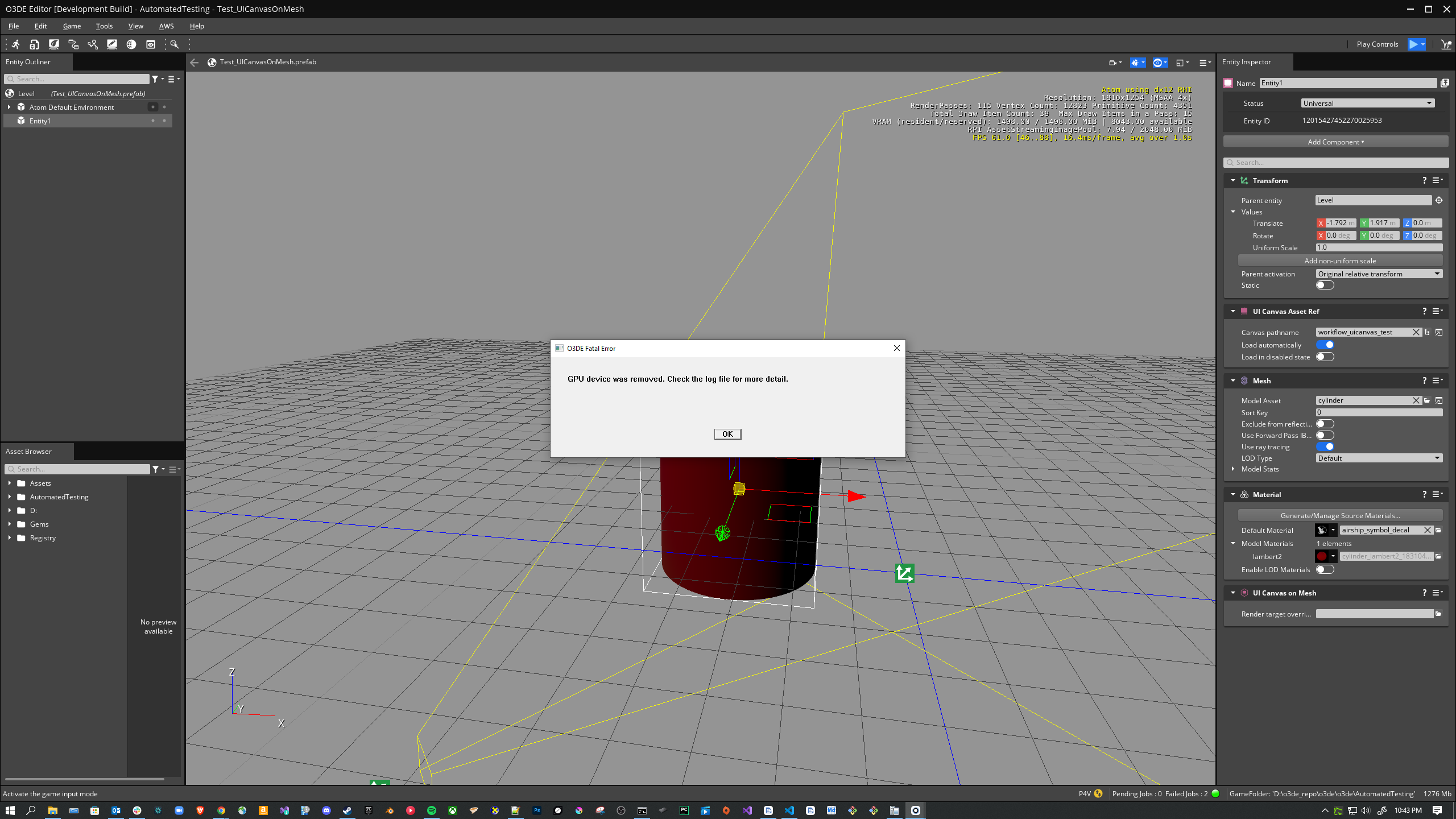This screenshot has width=1456, height=819.
Task: Click OK in the Fatal Error dialog
Action: [x=727, y=435]
